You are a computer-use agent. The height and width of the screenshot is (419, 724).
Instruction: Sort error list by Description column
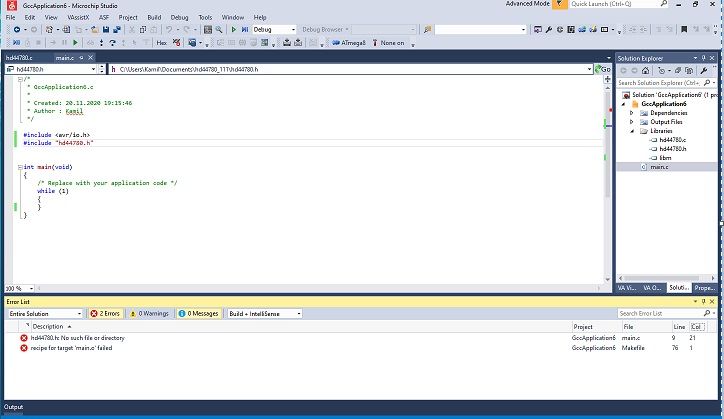point(48,327)
